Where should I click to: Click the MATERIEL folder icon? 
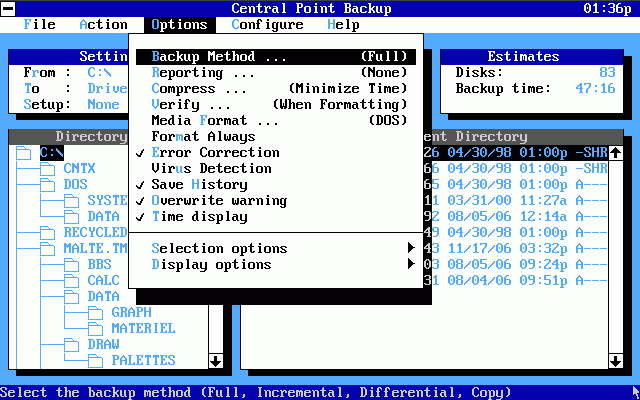pyautogui.click(x=96, y=329)
